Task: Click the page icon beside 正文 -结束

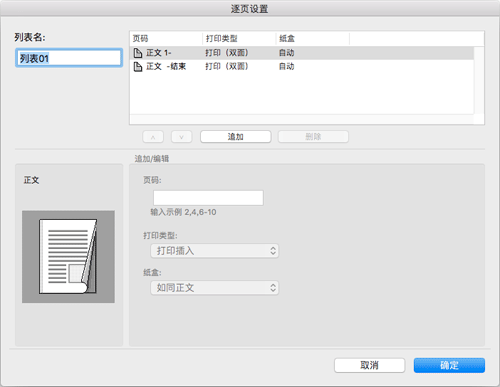Action: pos(138,67)
